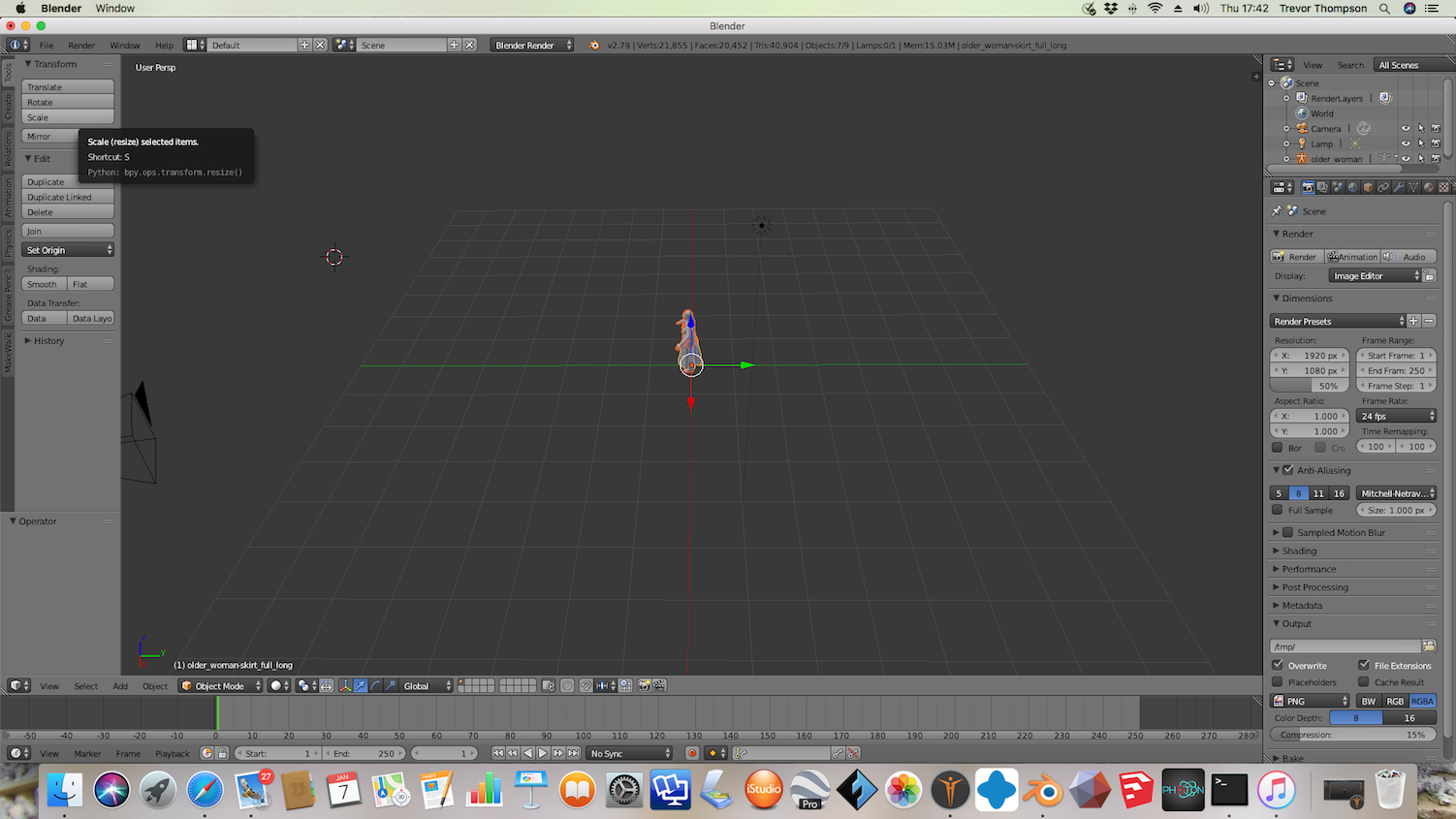Open the Playback menu in timeline

click(x=173, y=753)
